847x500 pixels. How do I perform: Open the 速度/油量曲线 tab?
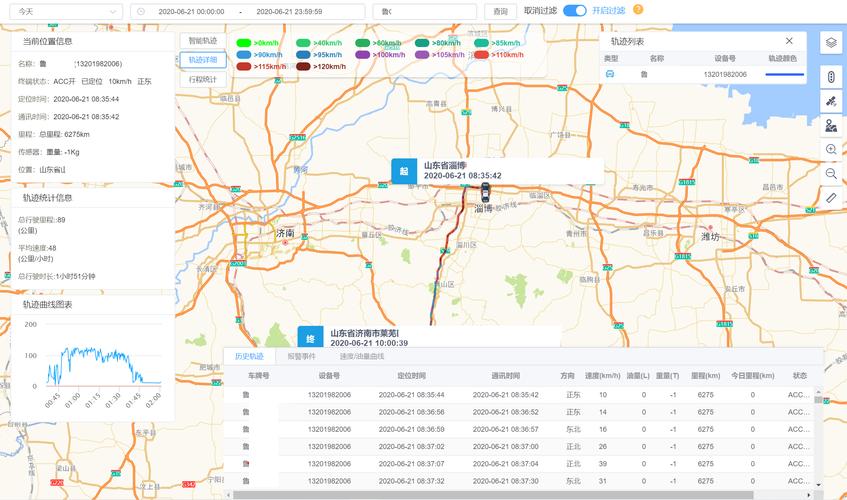(x=361, y=356)
